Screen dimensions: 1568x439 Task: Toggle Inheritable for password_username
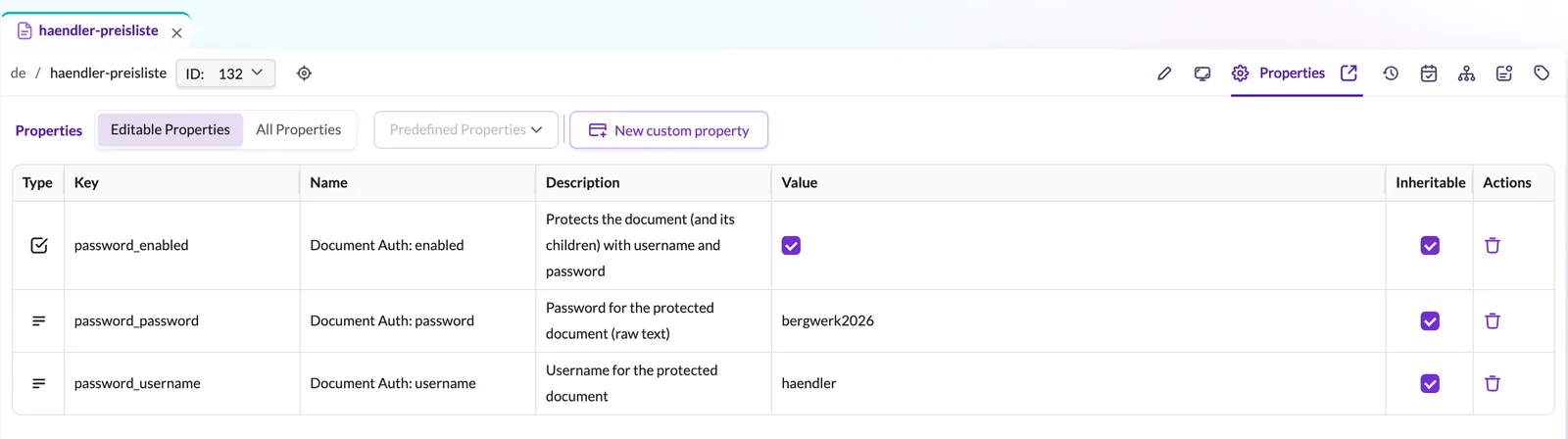coord(1430,384)
